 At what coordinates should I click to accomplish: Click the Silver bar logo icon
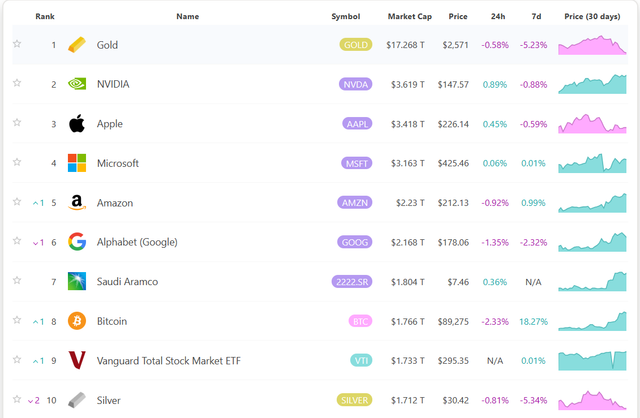77,400
